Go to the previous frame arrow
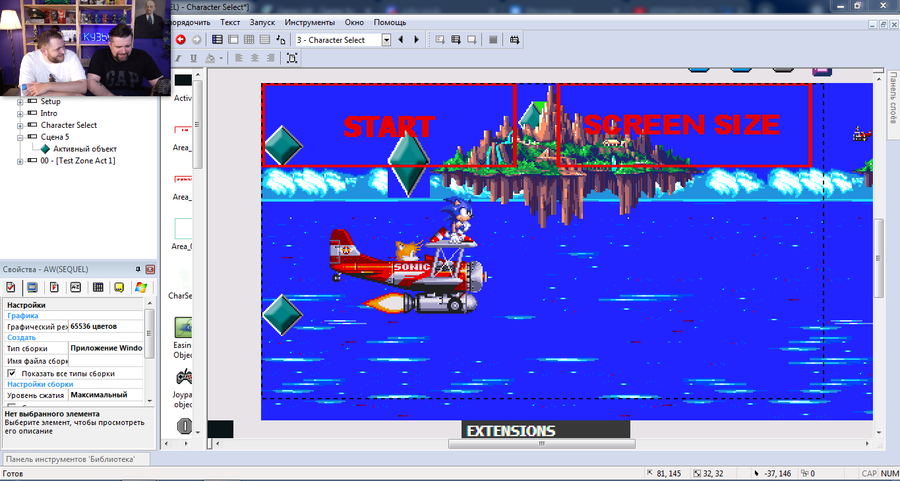Image resolution: width=900 pixels, height=481 pixels. click(x=401, y=40)
